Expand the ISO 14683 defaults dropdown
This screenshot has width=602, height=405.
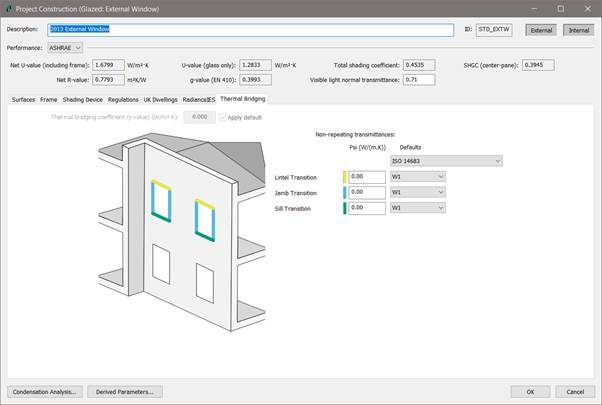tap(445, 160)
